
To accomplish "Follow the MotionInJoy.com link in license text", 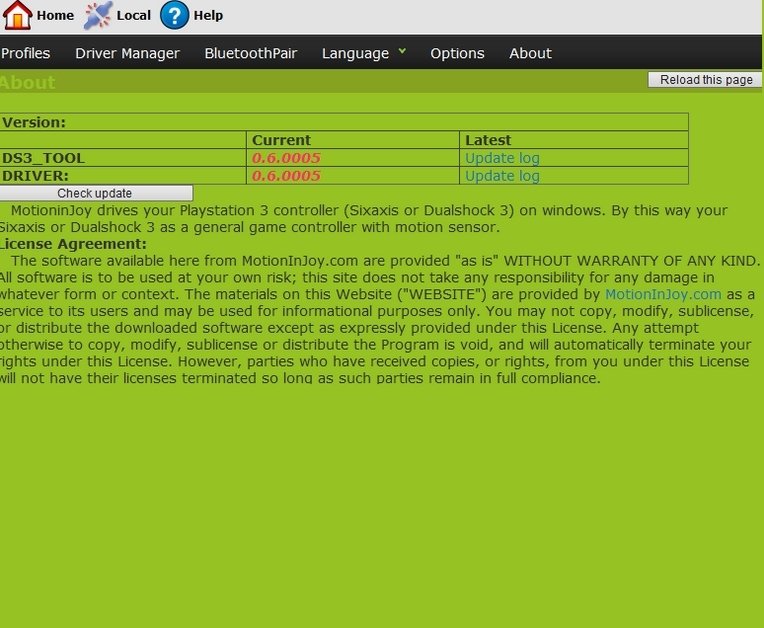I will 663,294.
